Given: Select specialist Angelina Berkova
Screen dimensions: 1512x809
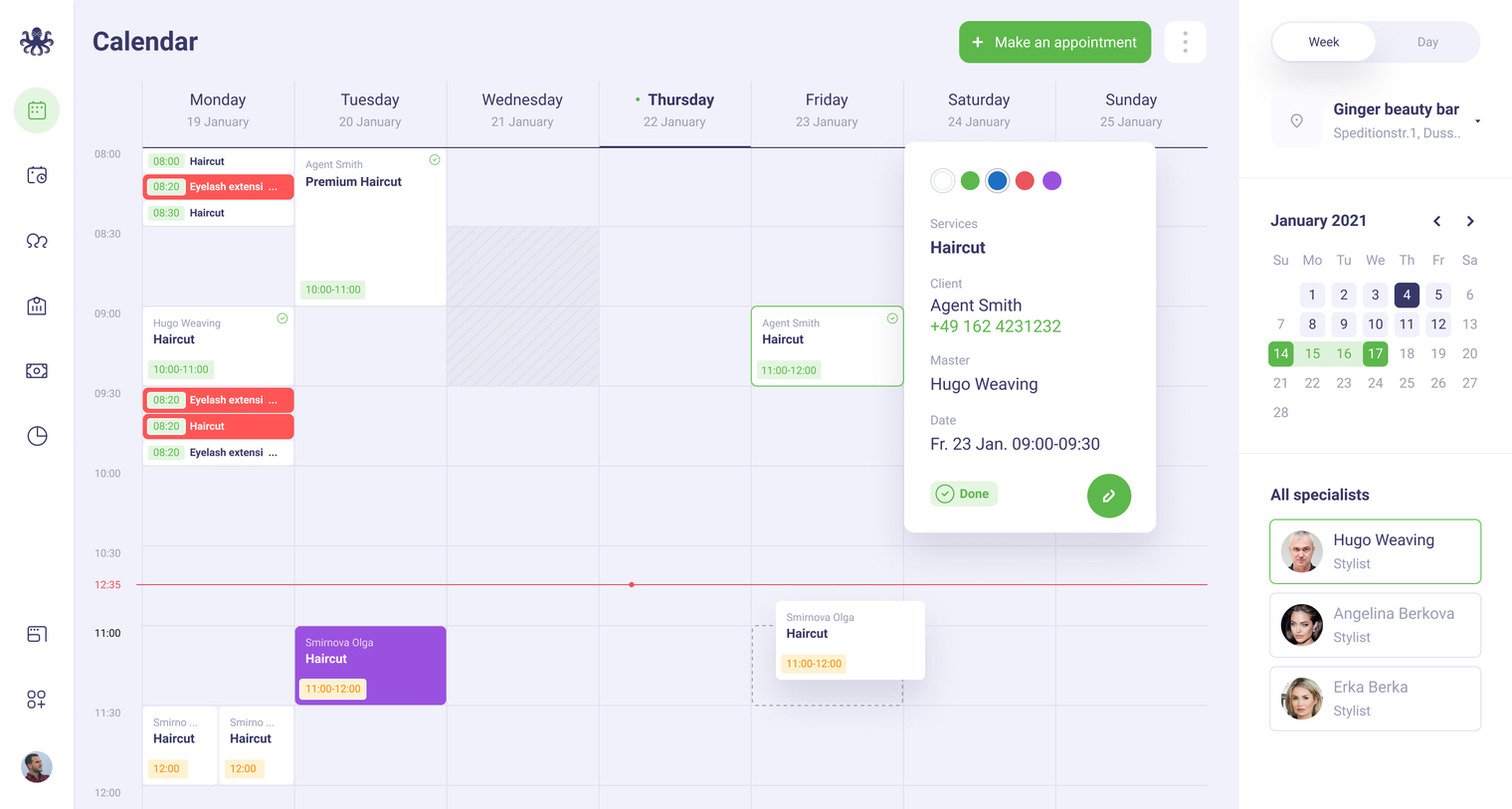Looking at the screenshot, I should (x=1375, y=625).
